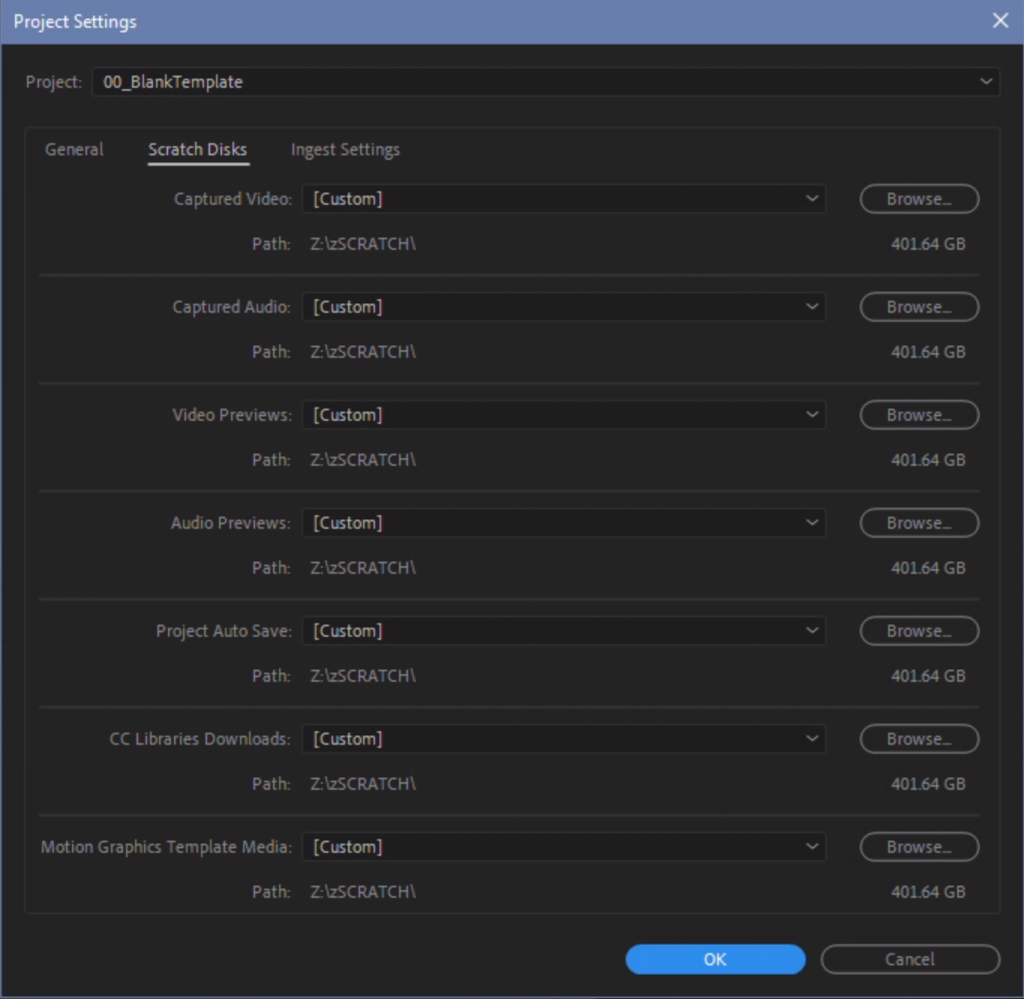The image size is (1024, 999).
Task: Expand the Project Auto Save dropdown
Action: tap(564, 631)
